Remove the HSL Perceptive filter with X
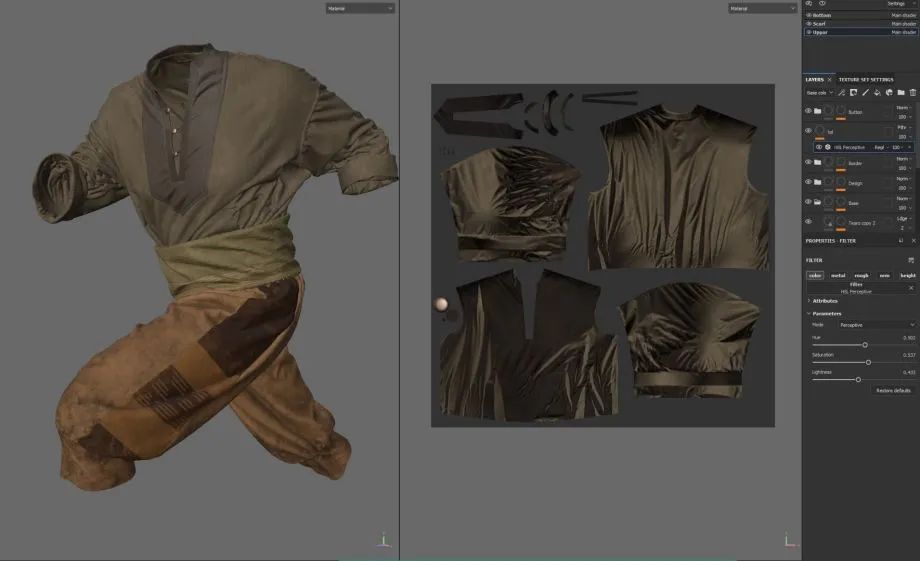The width and height of the screenshot is (920, 561). 911,287
